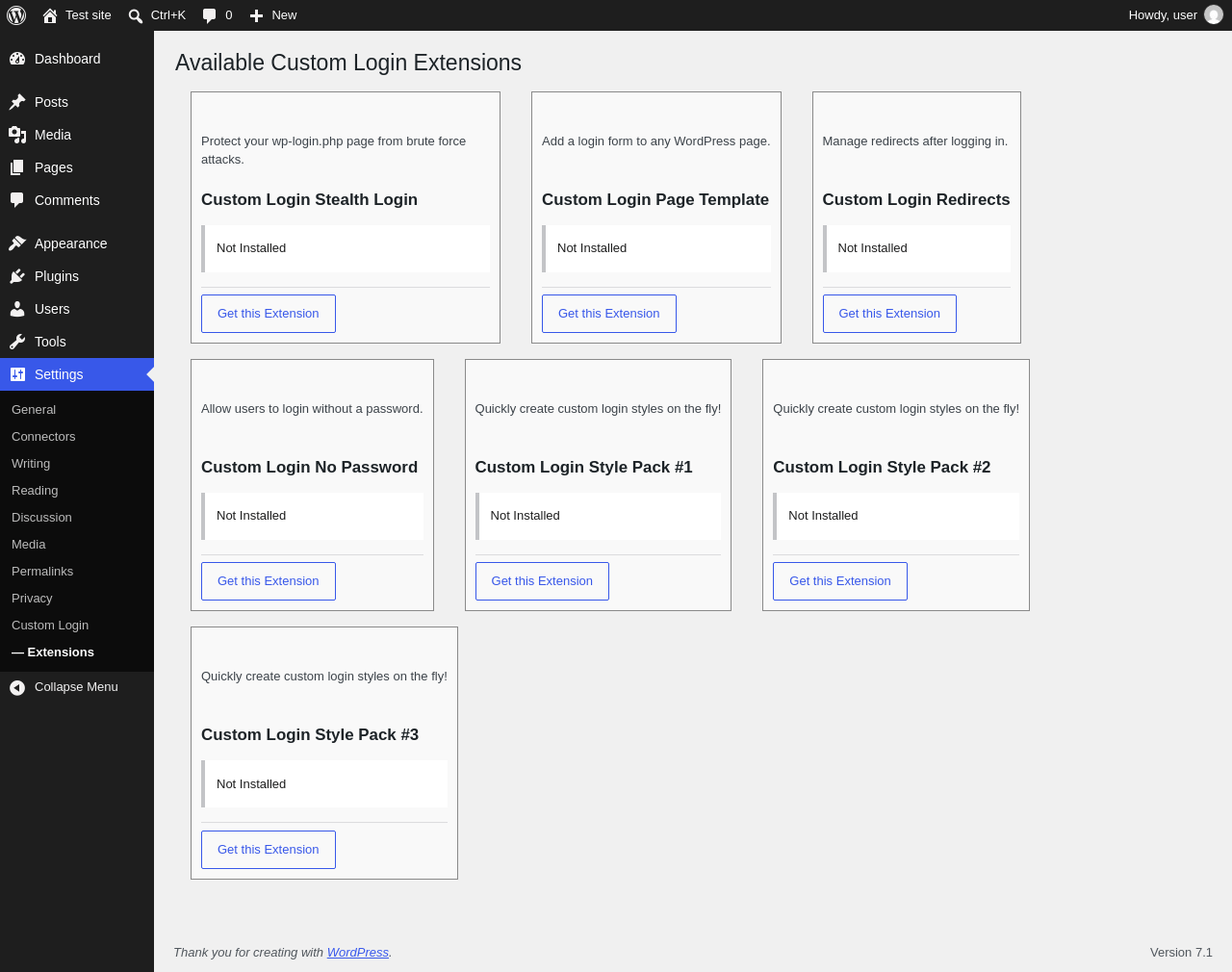Go to Permalinks settings submenu
1232x972 pixels.
coord(42,572)
